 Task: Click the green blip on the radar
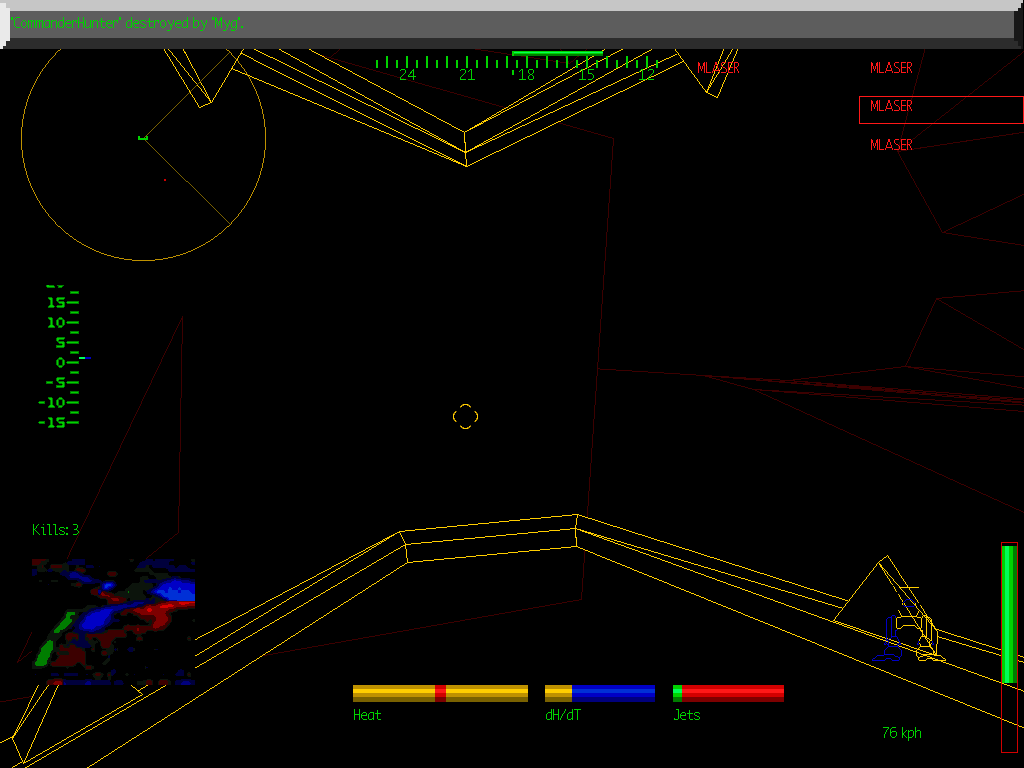click(x=143, y=137)
